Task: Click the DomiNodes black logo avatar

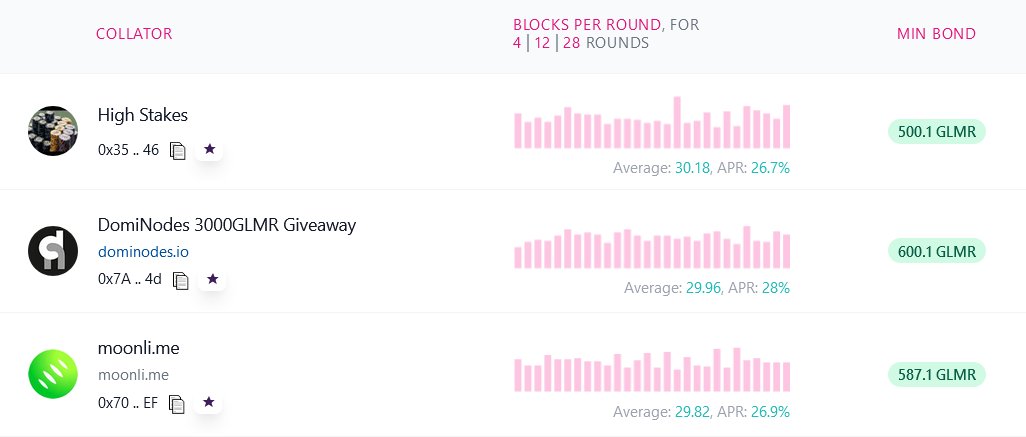Action: click(53, 251)
